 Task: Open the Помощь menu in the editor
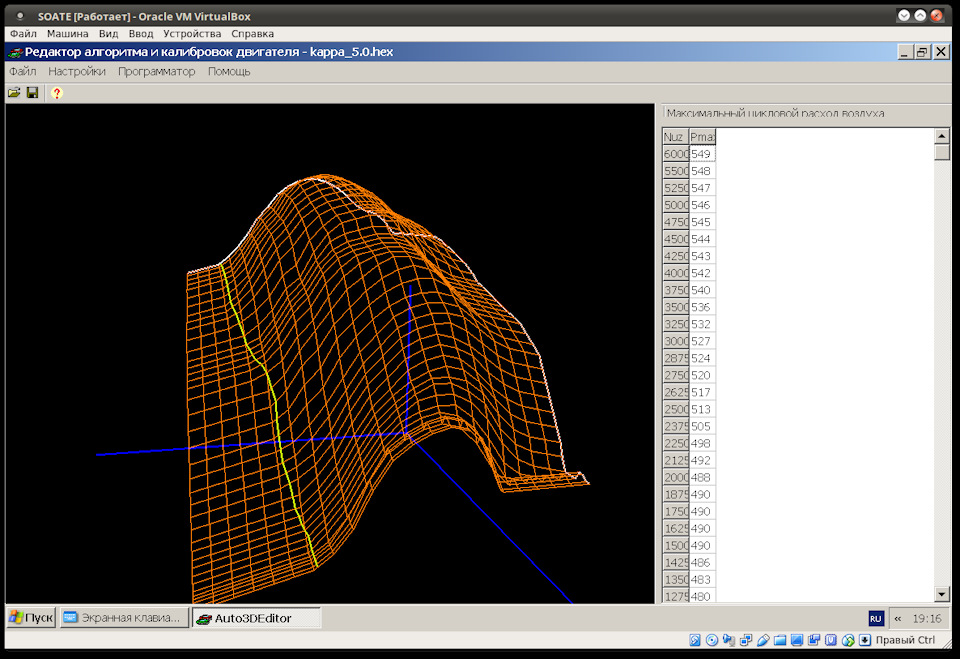click(x=229, y=71)
